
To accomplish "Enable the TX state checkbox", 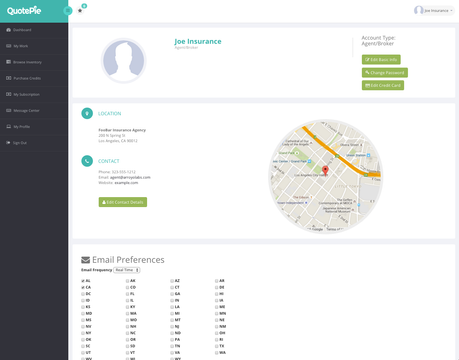I will tap(217, 346).
